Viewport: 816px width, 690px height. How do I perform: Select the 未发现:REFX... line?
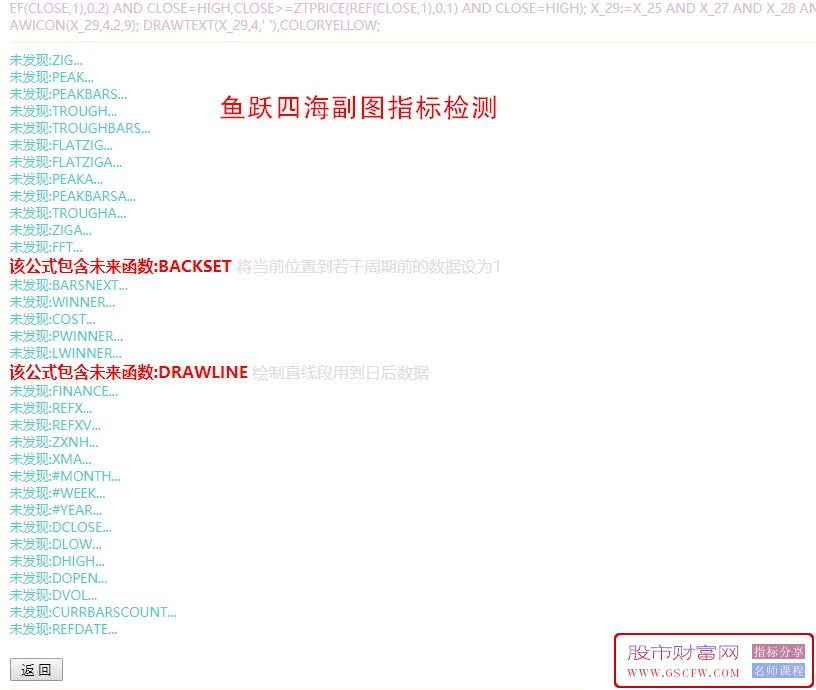50,408
